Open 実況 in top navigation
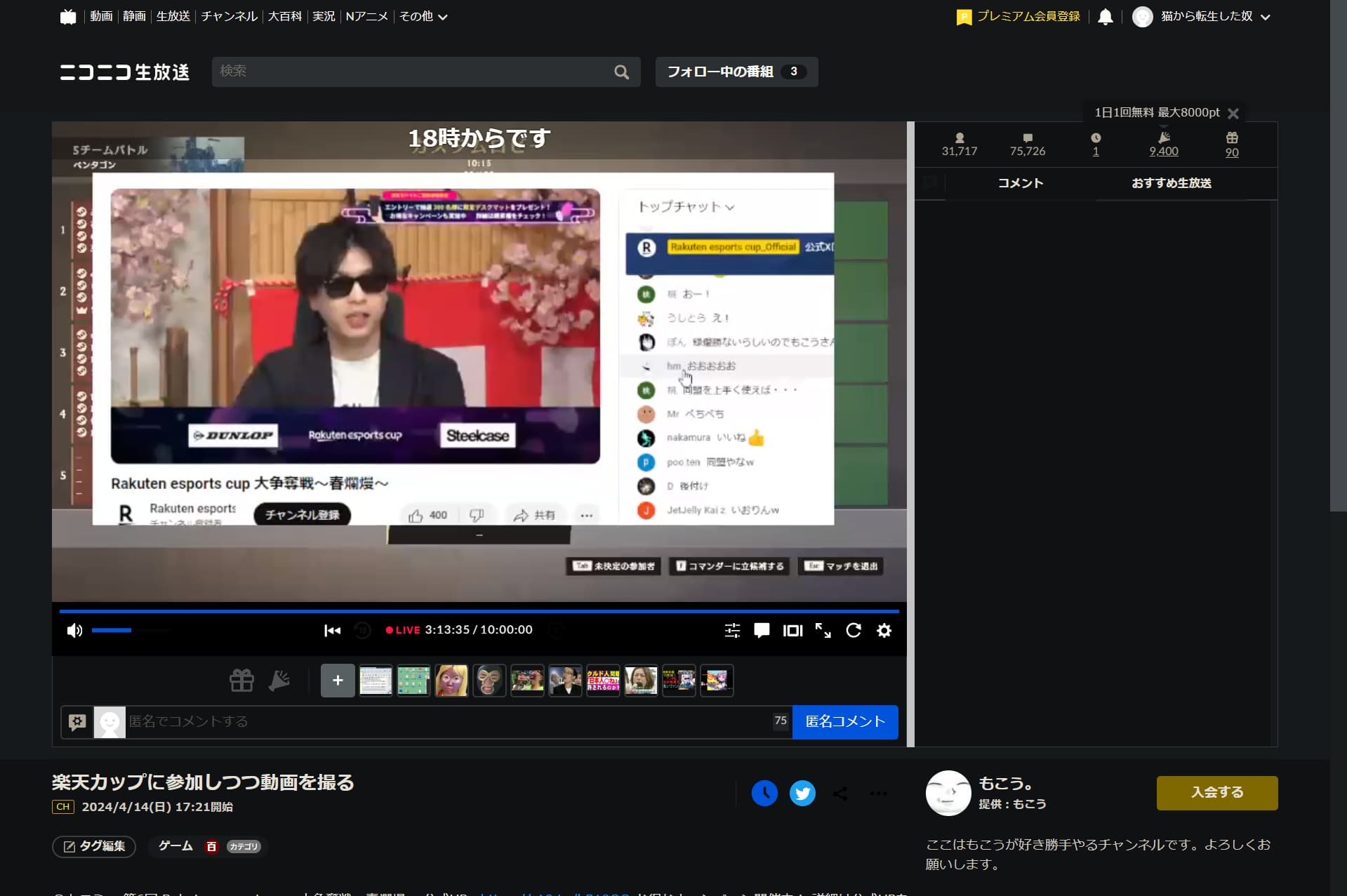 click(324, 16)
